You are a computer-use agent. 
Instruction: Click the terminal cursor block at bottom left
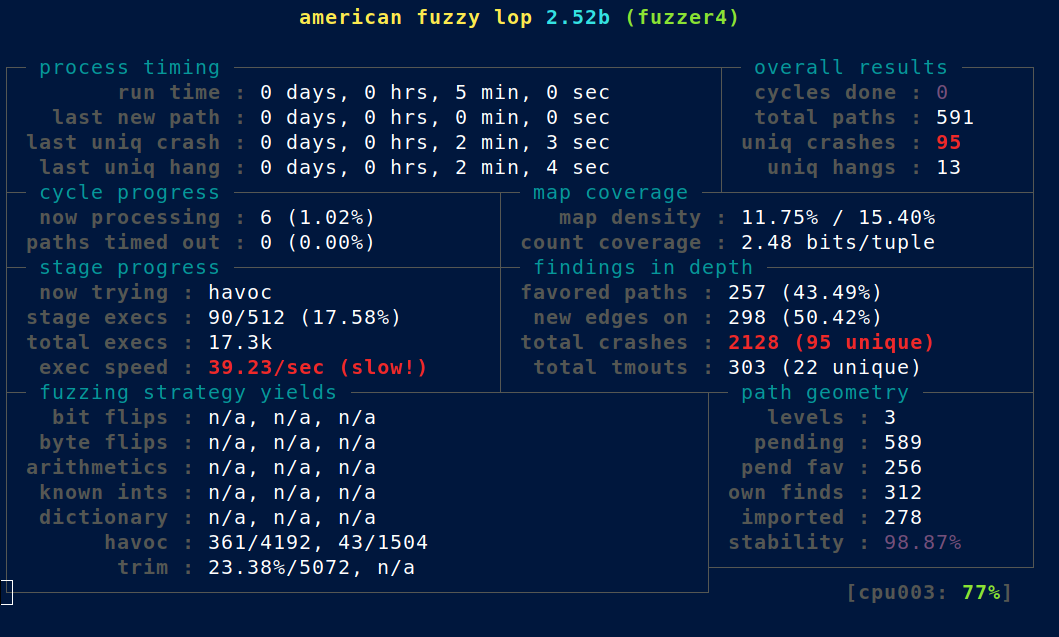7,592
